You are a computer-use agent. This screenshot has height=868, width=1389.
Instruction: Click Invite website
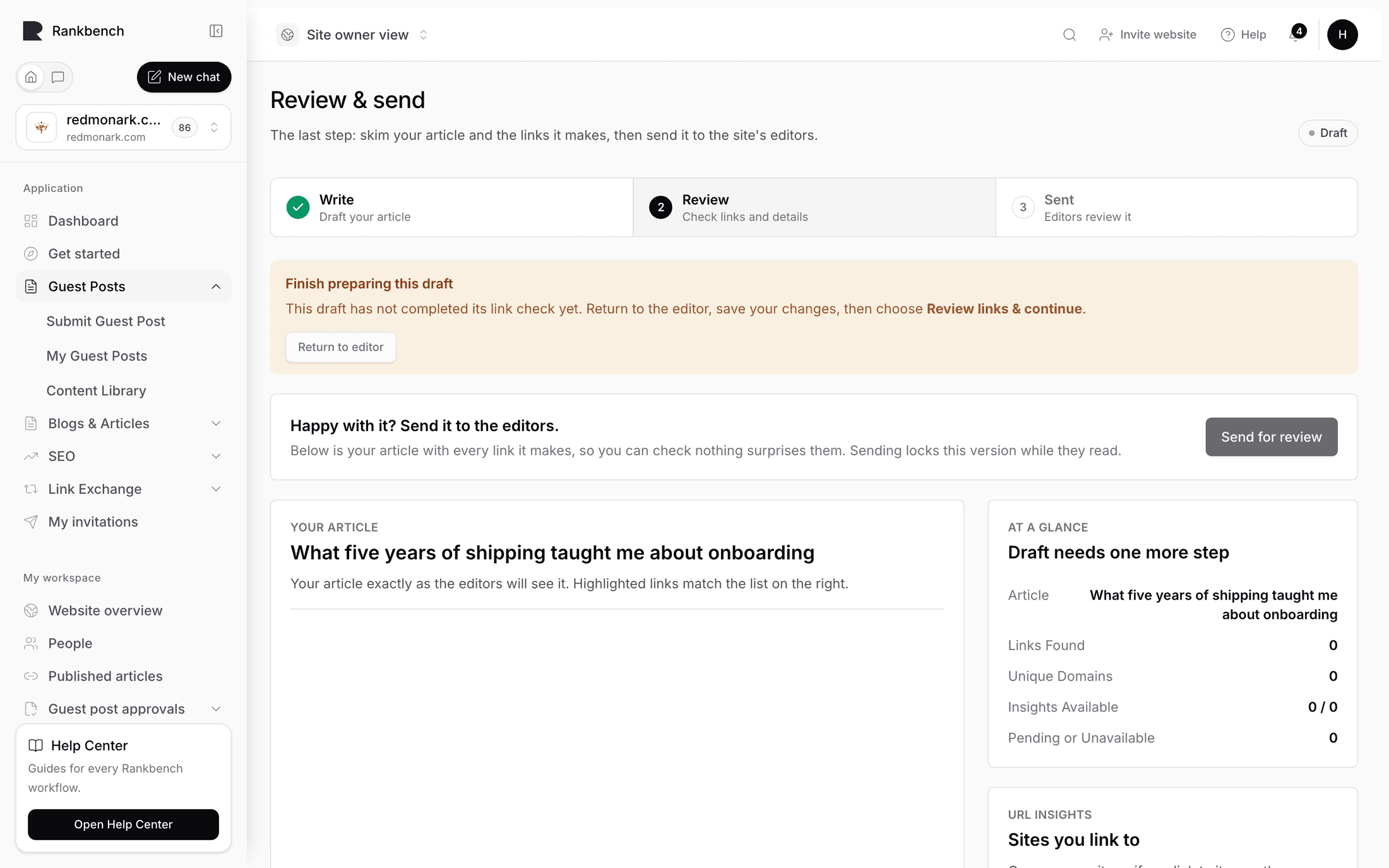click(x=1148, y=35)
